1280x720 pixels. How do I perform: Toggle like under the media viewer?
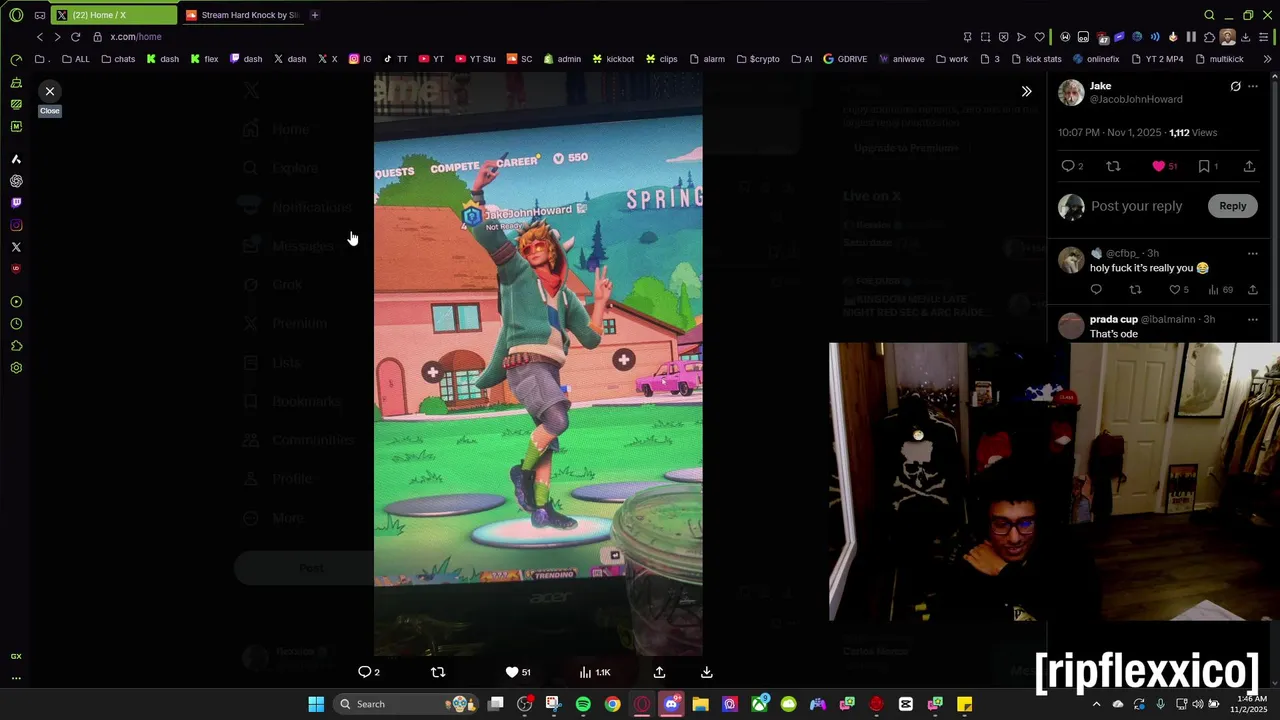pos(517,672)
